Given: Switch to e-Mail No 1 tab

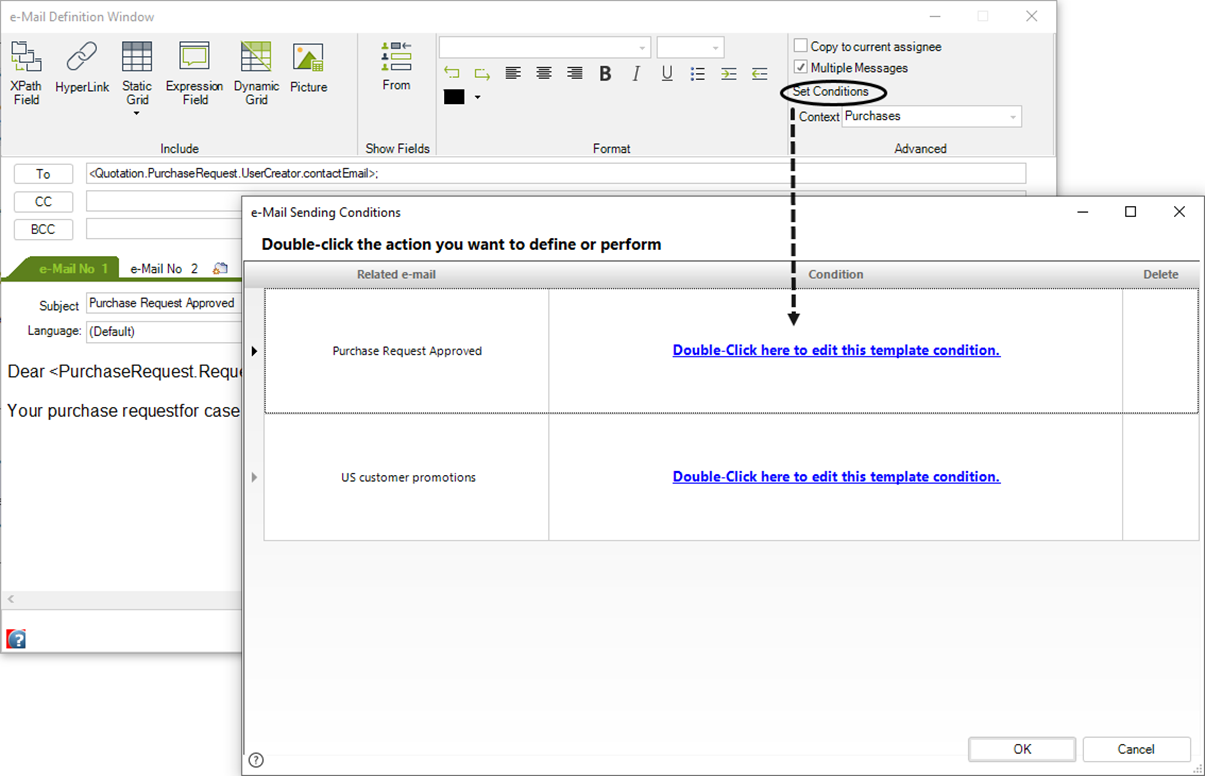Looking at the screenshot, I should click(72, 268).
